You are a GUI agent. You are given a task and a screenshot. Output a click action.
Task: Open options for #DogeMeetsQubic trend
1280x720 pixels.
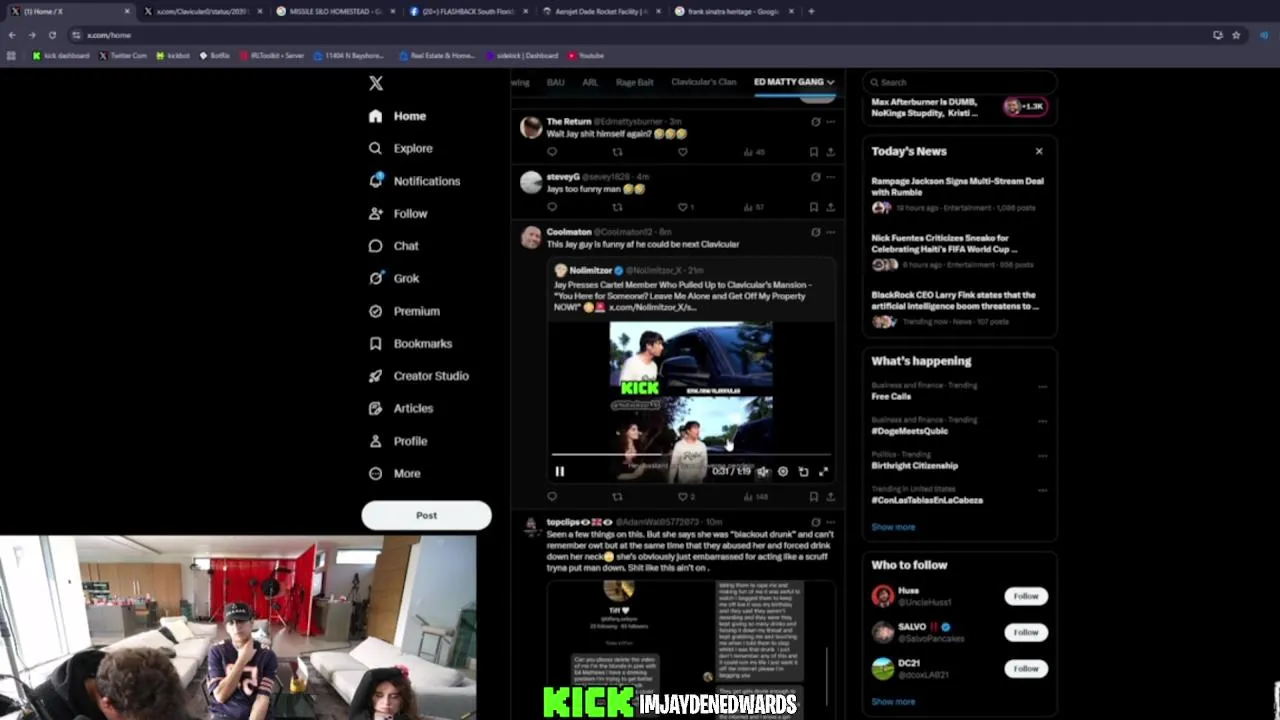pos(1042,421)
